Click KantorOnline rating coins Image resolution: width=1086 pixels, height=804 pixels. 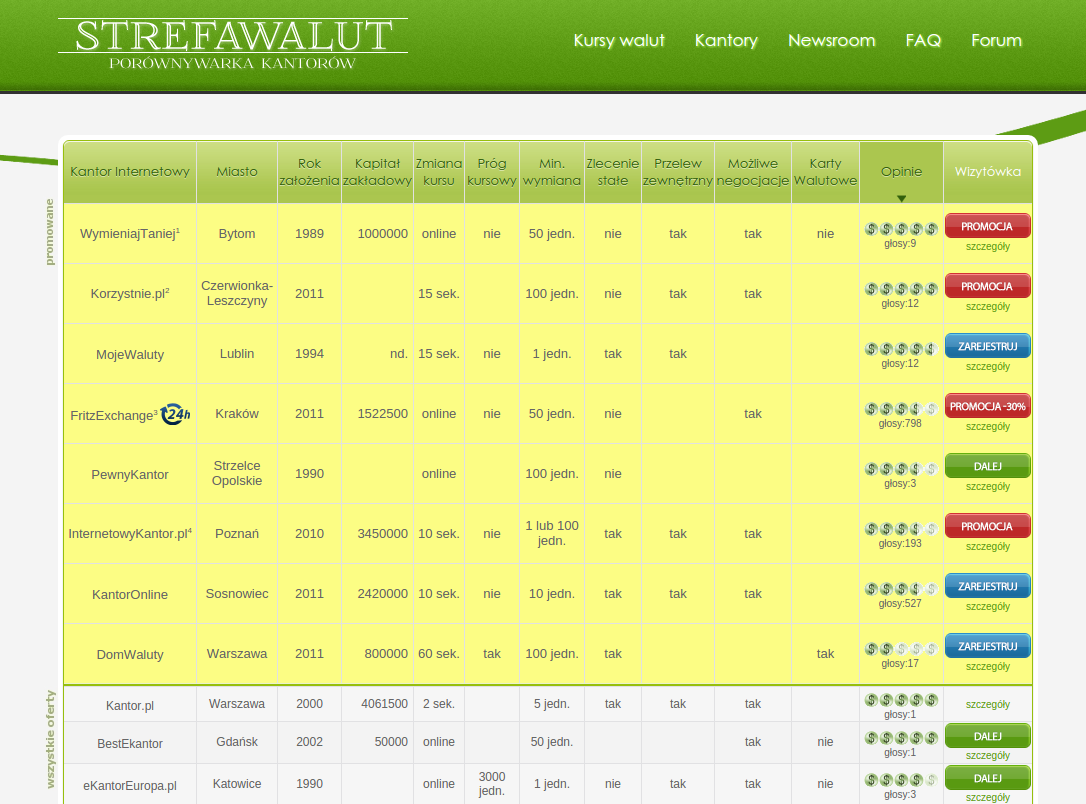click(x=901, y=589)
